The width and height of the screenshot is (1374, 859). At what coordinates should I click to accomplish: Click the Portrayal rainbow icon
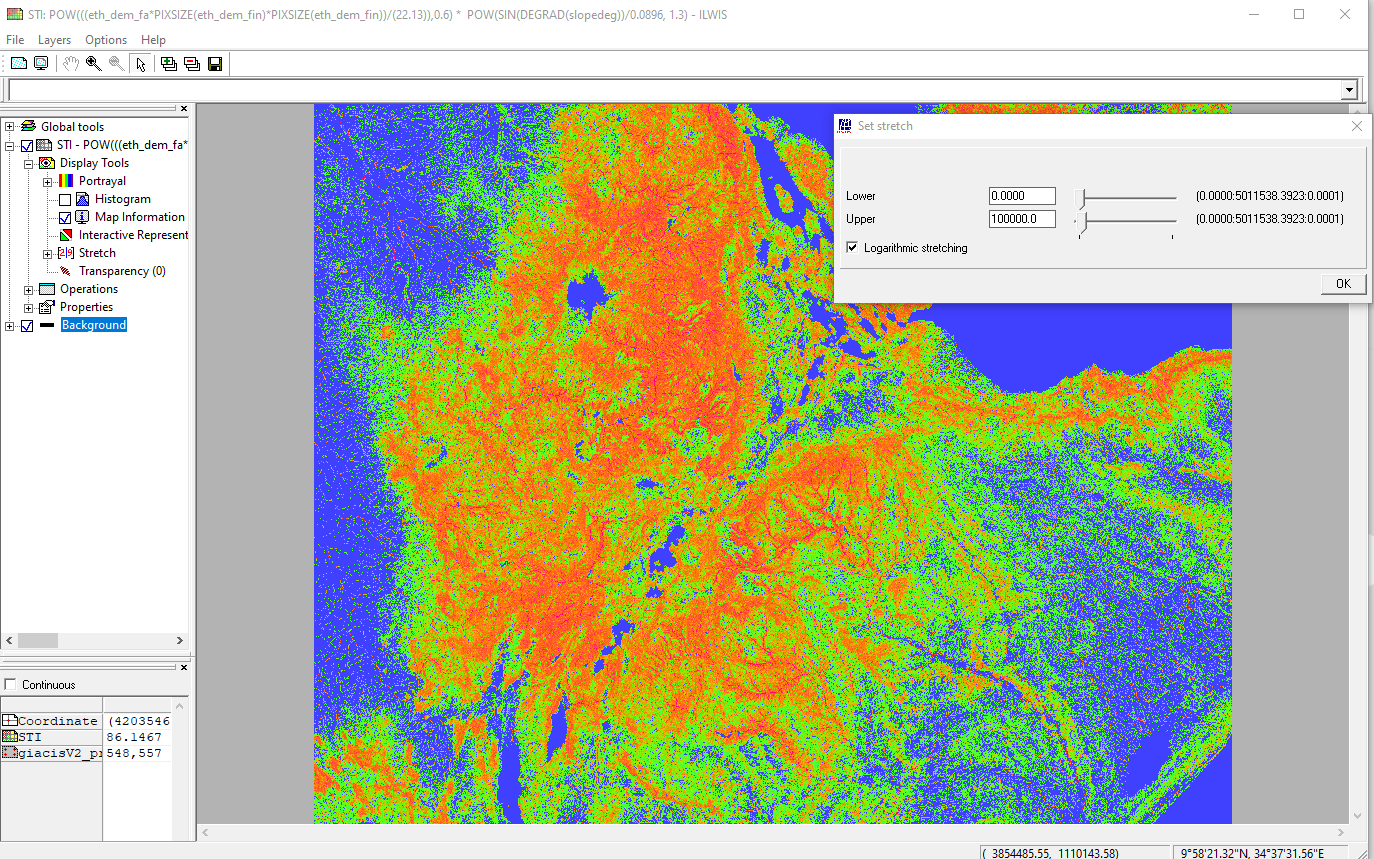coord(65,181)
